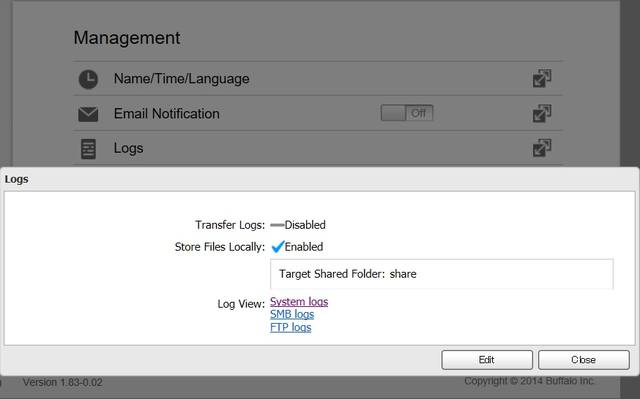This screenshot has width=640, height=399.
Task: Click the Management section heading
Action: (127, 38)
